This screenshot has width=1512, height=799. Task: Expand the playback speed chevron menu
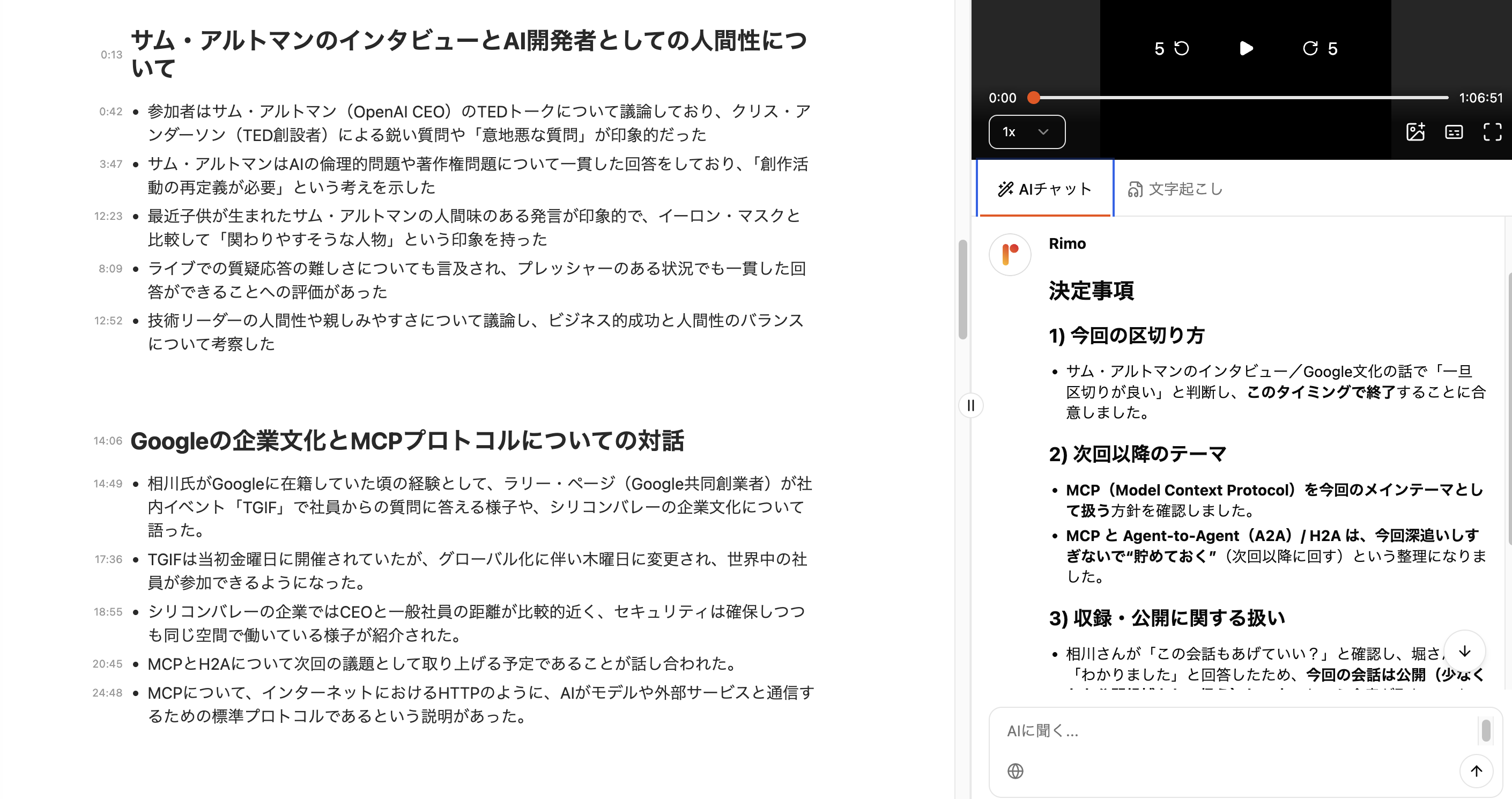(x=1043, y=132)
